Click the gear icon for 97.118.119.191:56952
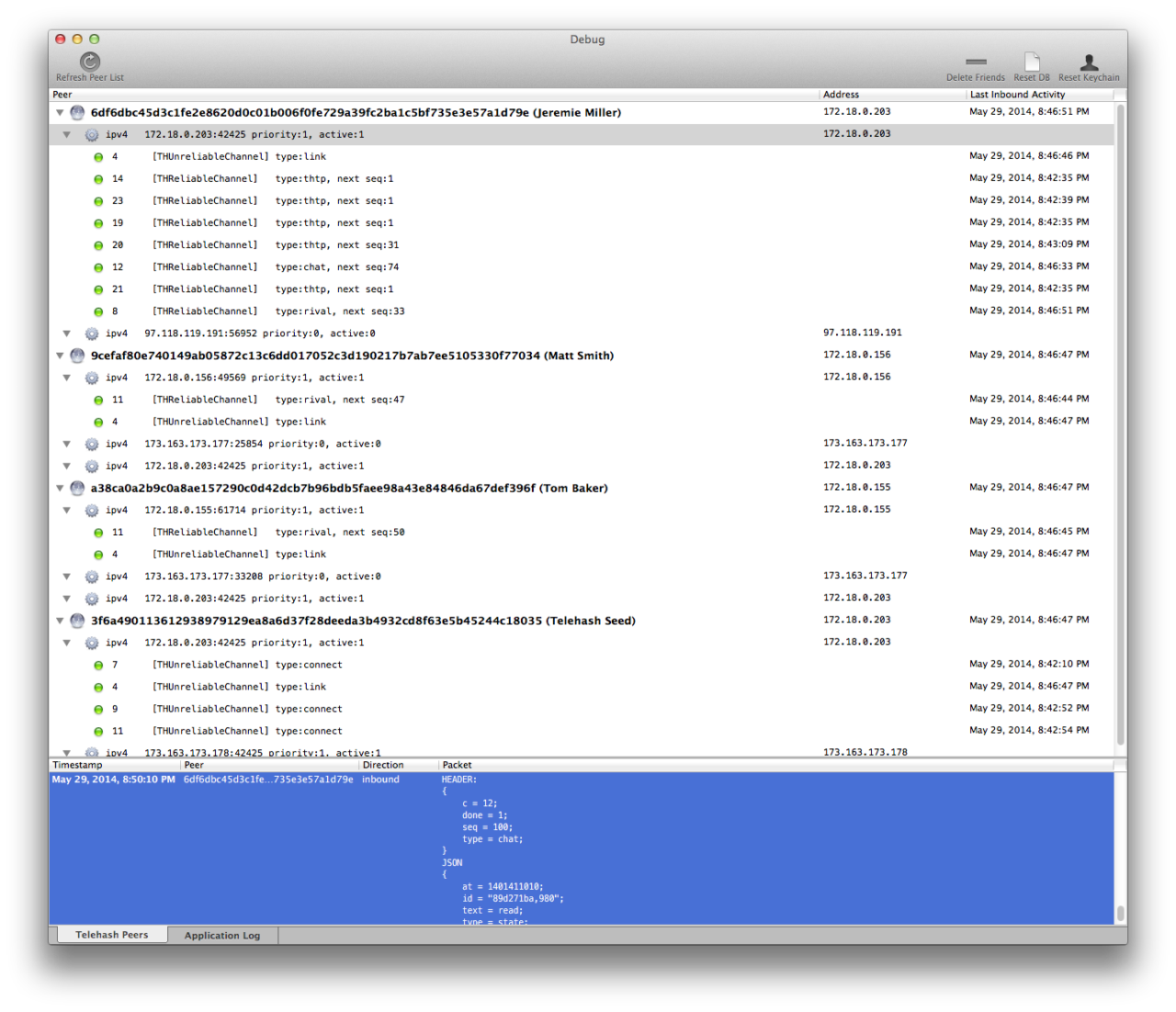 (x=92, y=334)
